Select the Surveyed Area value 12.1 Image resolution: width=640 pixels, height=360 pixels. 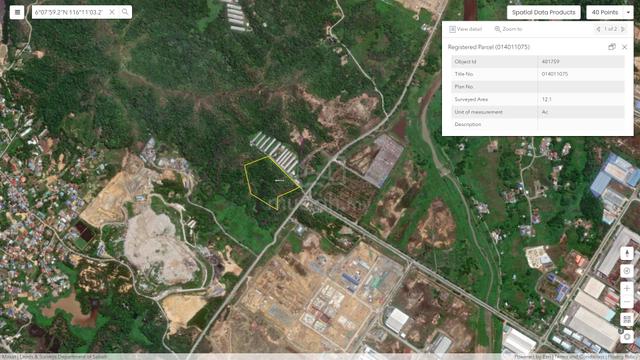[x=547, y=99]
